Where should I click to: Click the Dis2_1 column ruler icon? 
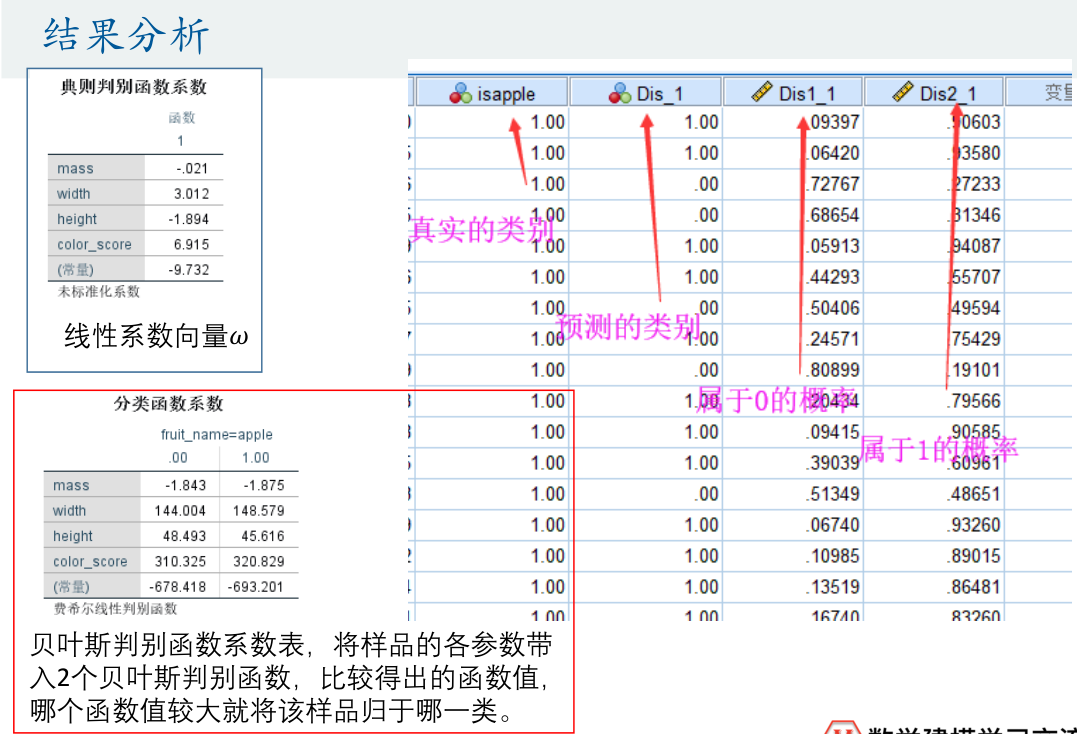tap(903, 92)
